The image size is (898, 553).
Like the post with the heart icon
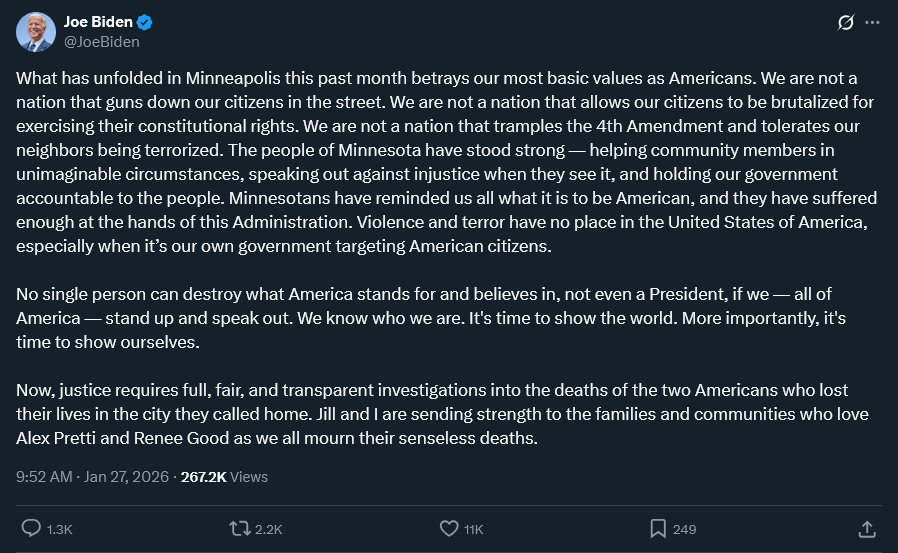(449, 528)
